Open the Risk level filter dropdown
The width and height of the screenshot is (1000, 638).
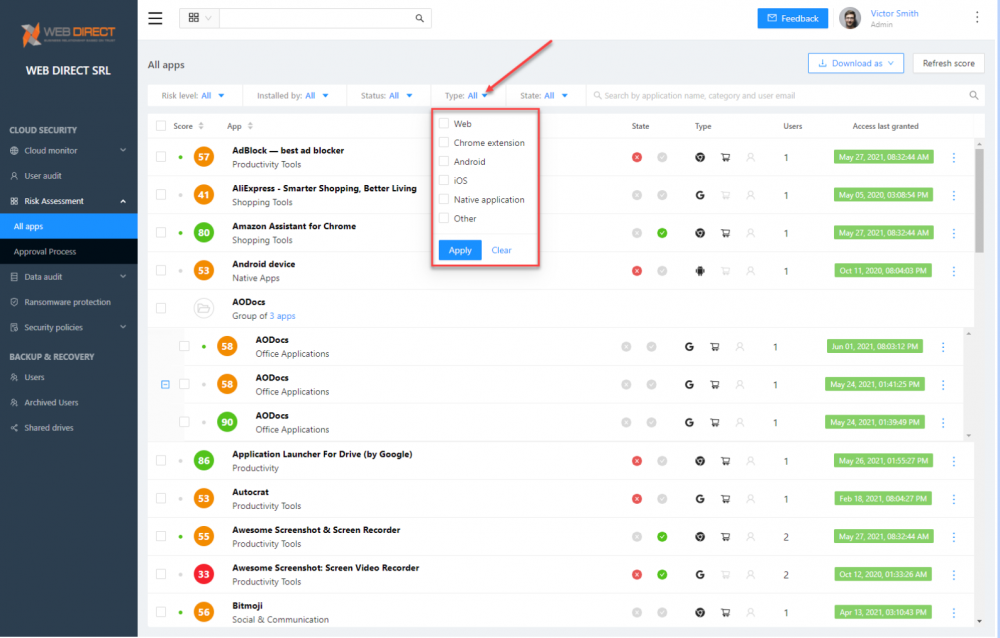(193, 96)
